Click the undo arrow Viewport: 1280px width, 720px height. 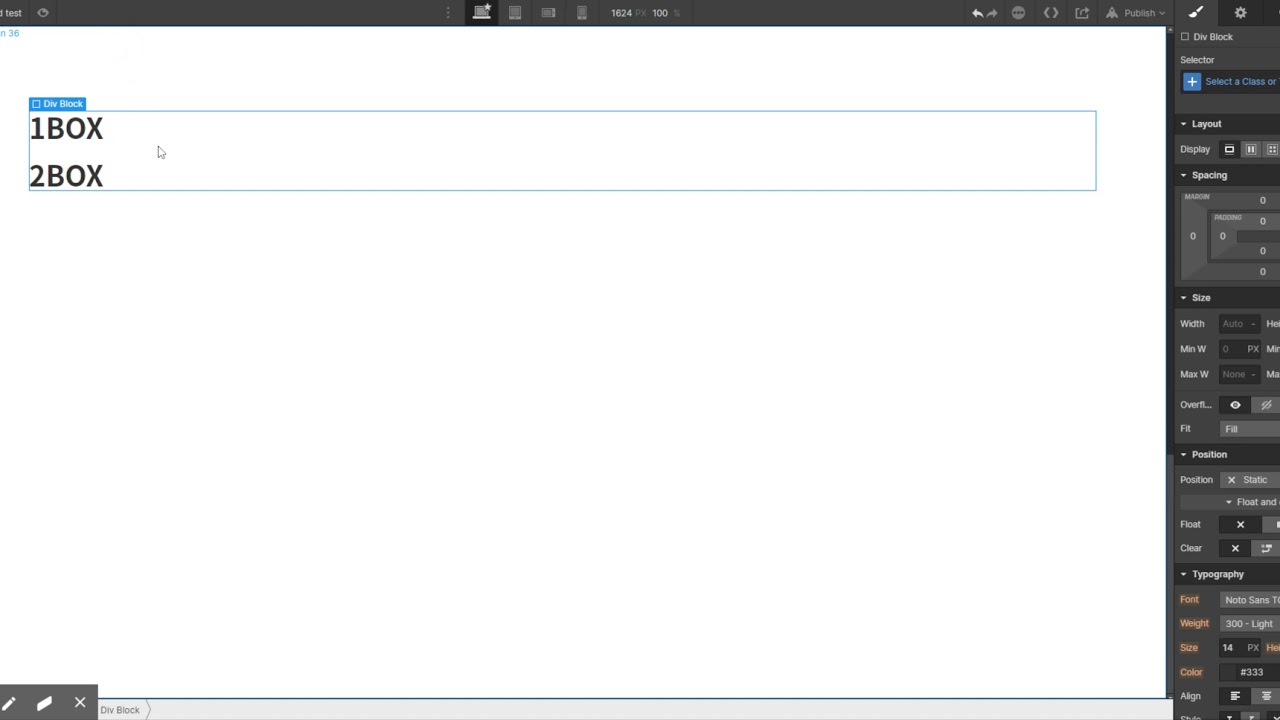click(977, 13)
